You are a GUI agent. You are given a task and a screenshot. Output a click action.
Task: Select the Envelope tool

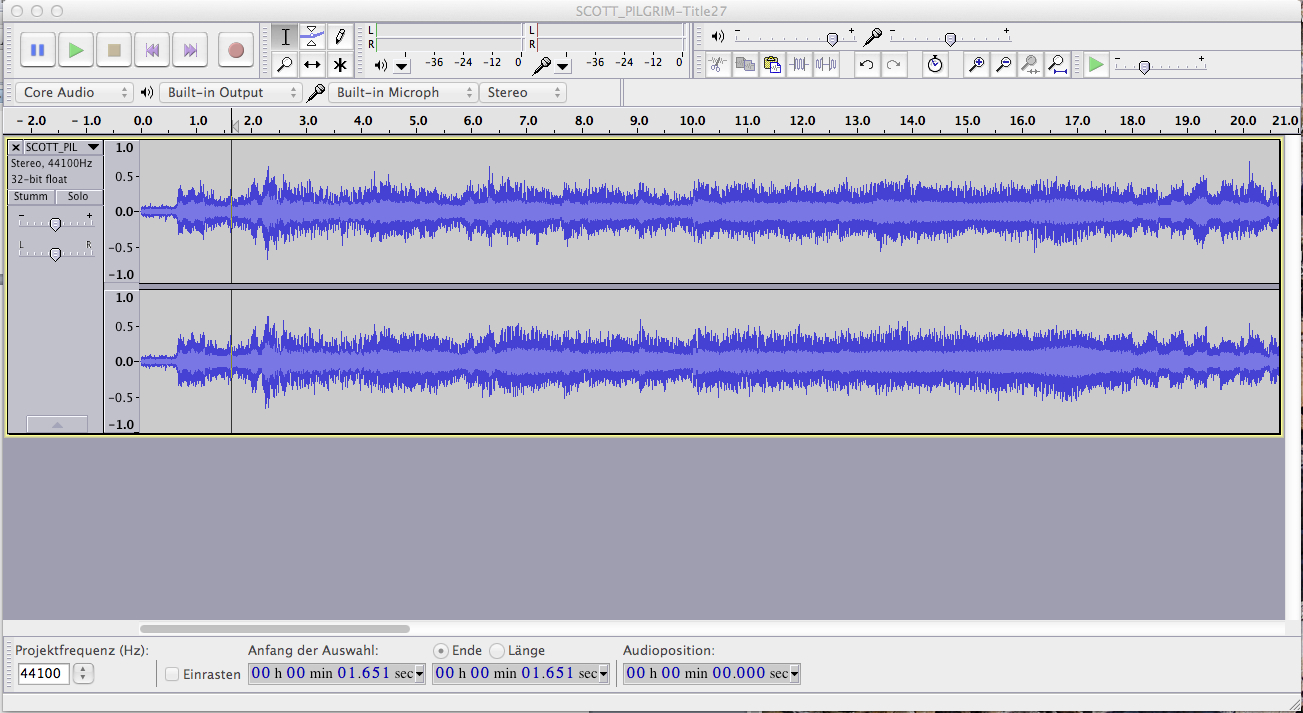[313, 37]
